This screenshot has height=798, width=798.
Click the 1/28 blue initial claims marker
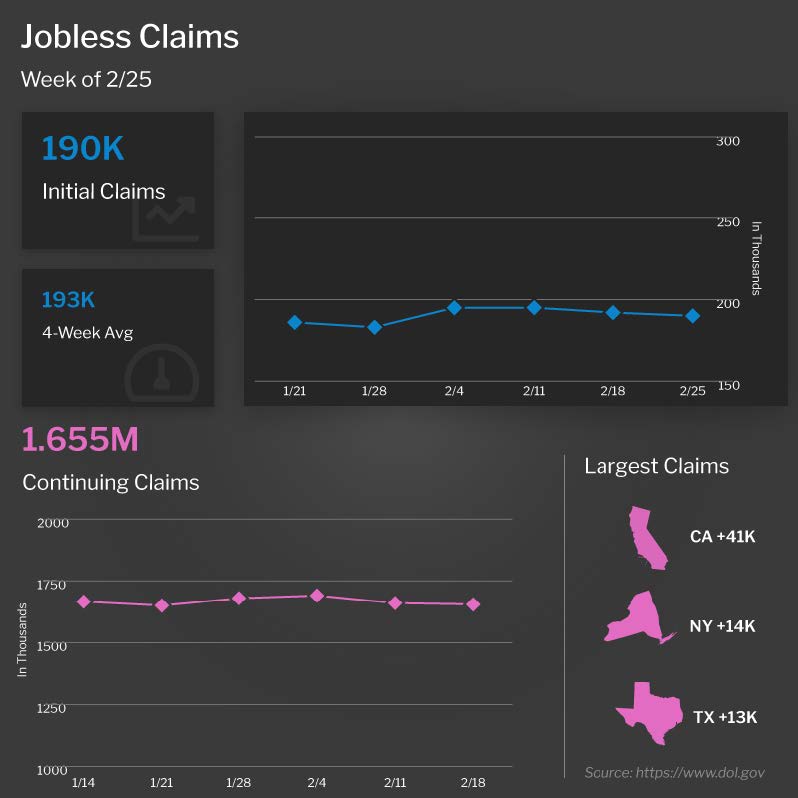coord(375,327)
